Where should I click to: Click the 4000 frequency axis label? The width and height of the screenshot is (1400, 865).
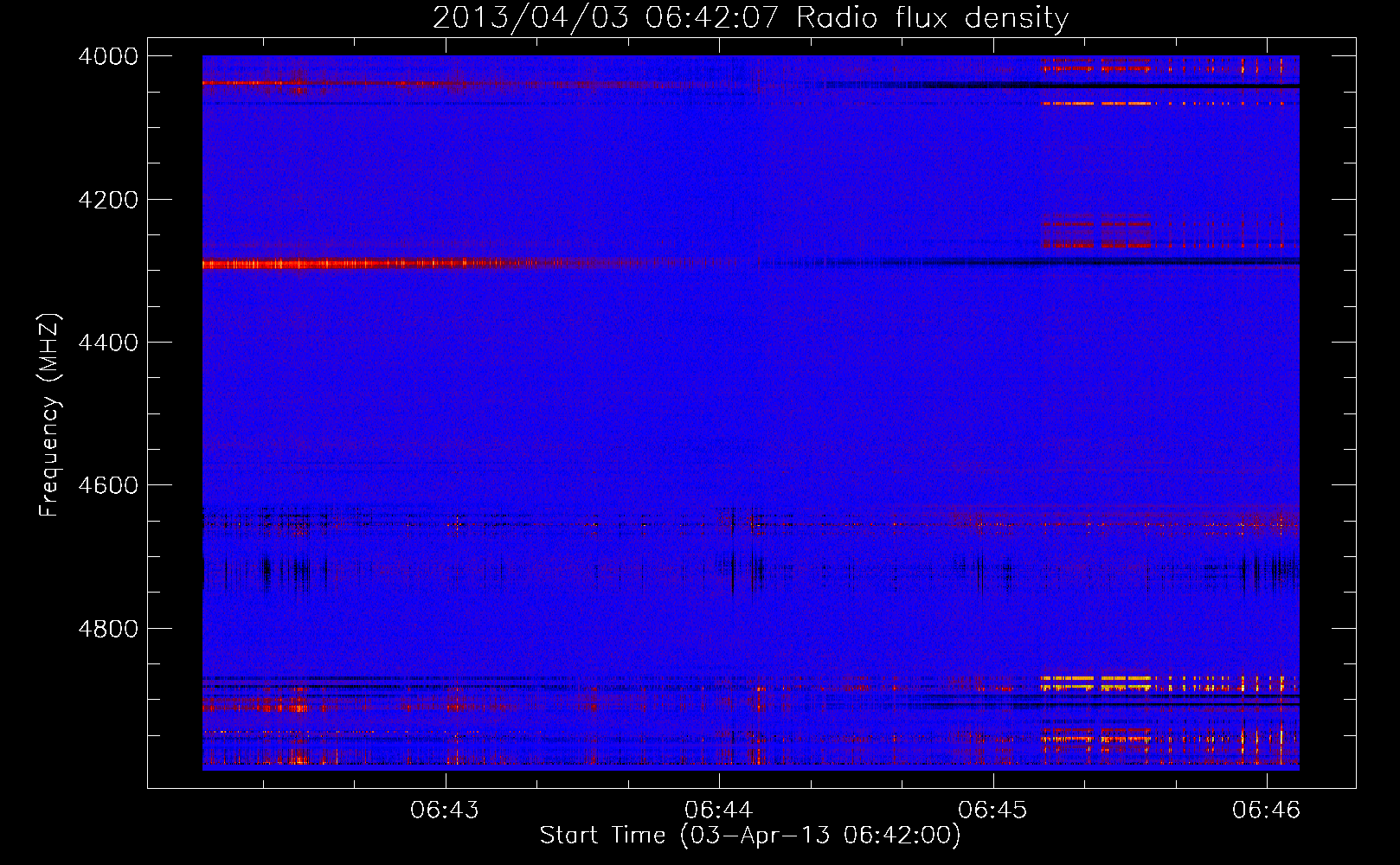coord(107,56)
